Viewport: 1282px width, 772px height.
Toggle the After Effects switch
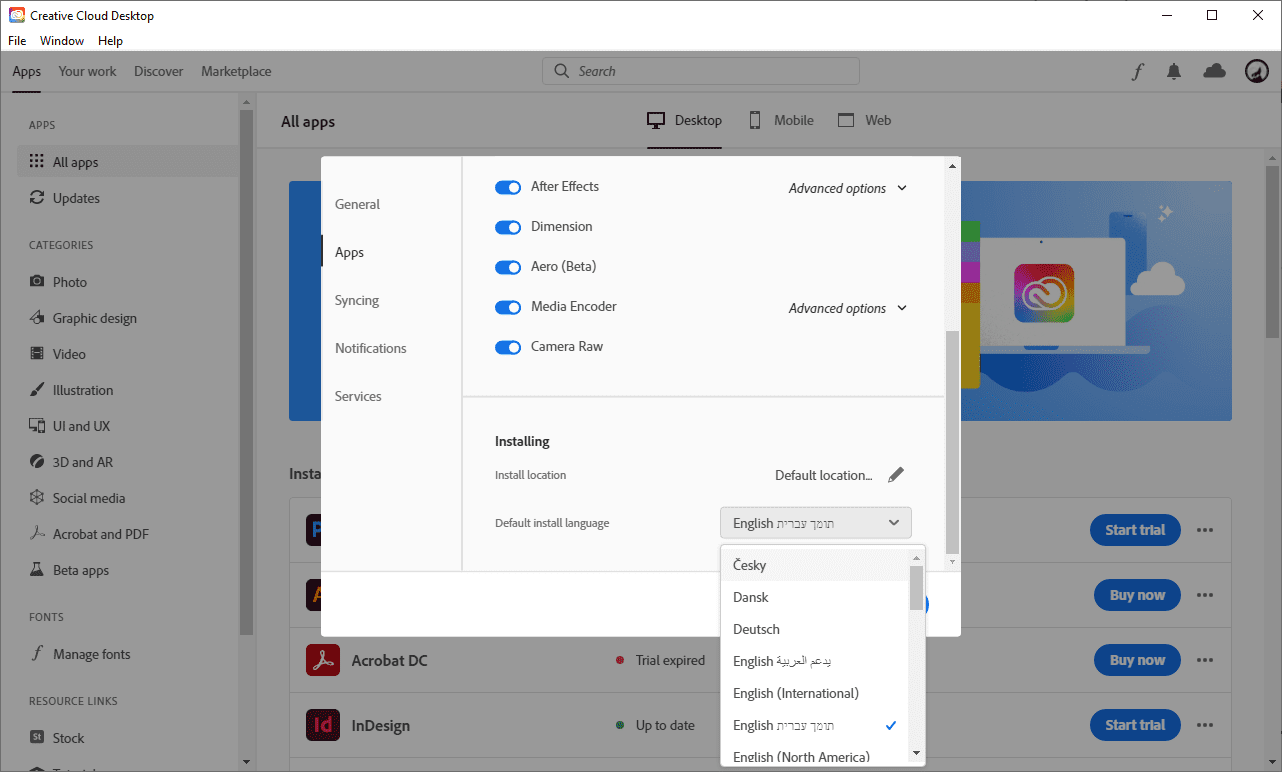[x=508, y=187]
